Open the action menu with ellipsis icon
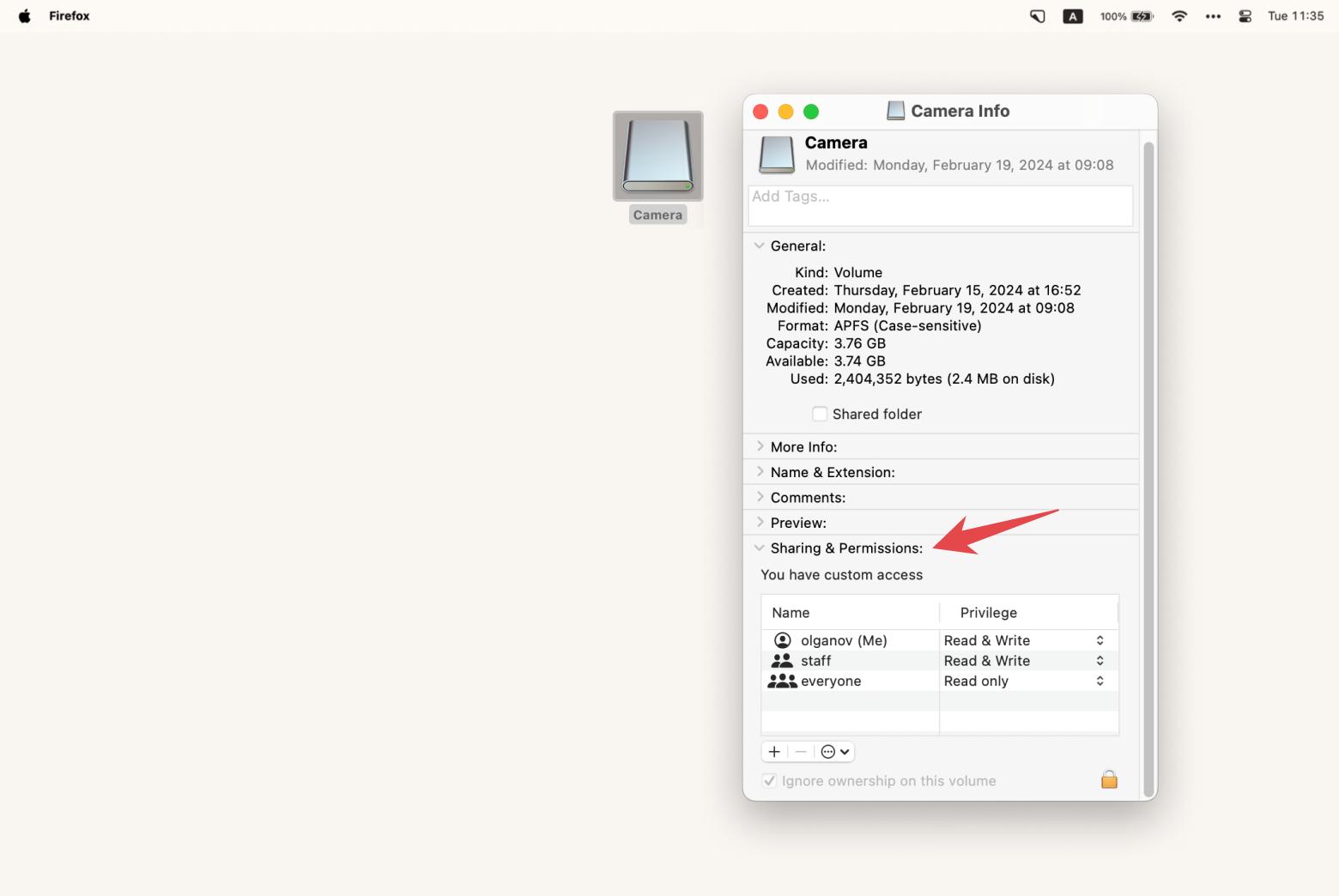The height and width of the screenshot is (896, 1339). 834,752
